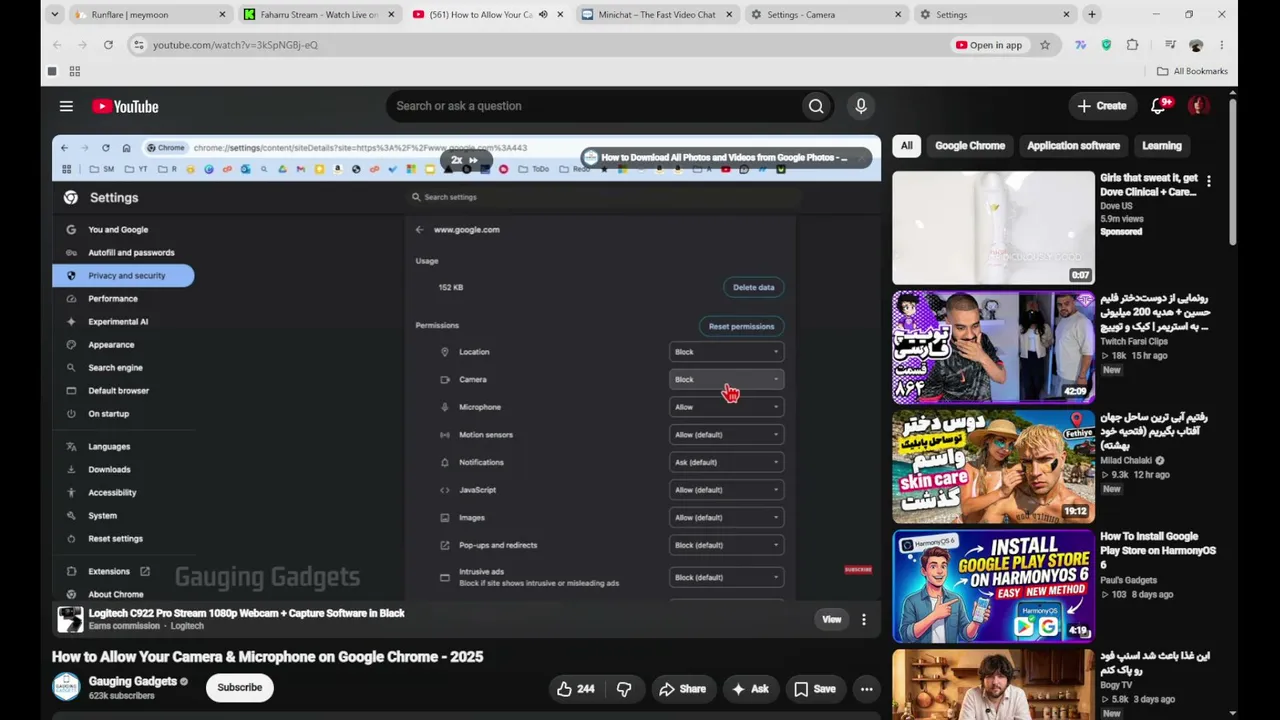
Task: Open the translate extension icon in toolbar
Action: click(1080, 45)
